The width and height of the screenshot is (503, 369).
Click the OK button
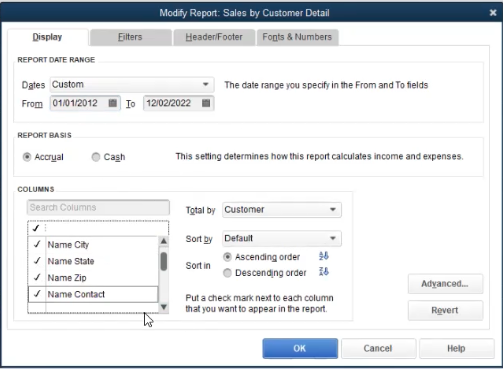300,348
